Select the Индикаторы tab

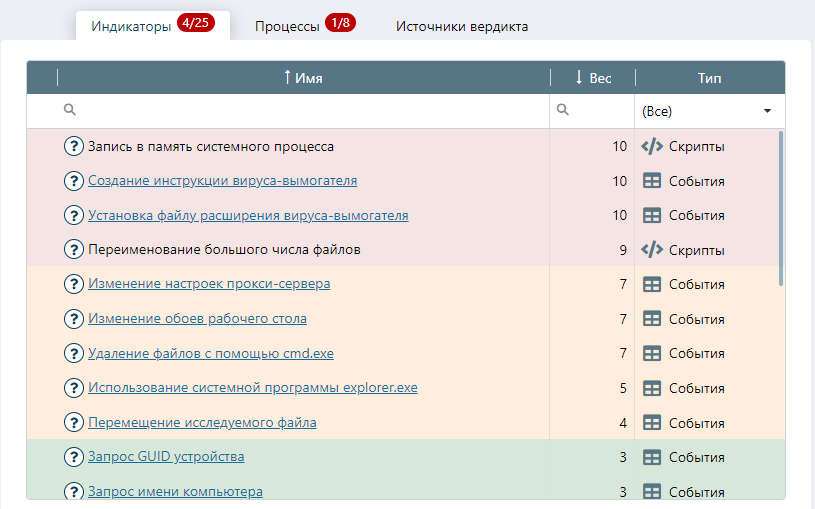click(152, 26)
